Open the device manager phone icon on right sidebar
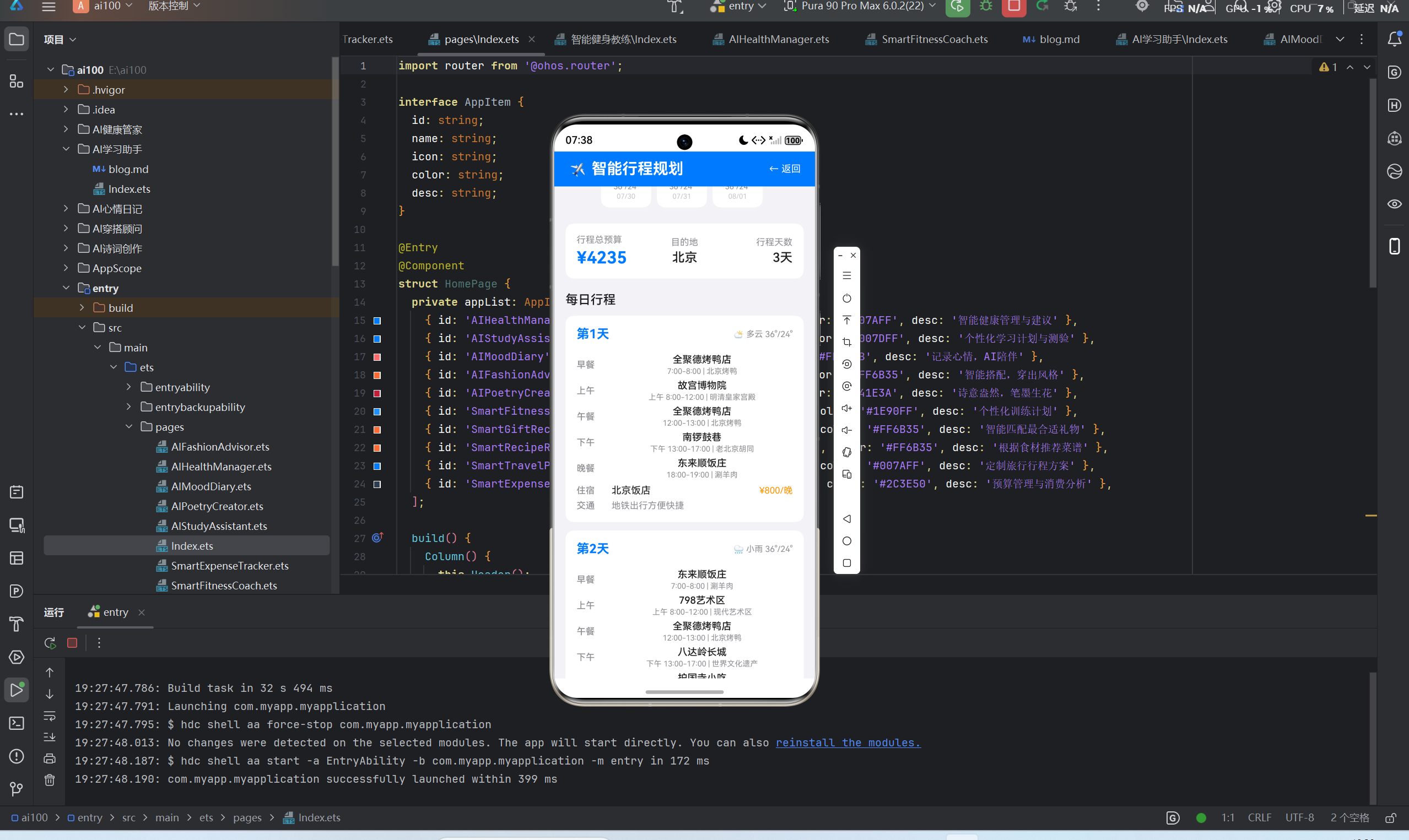1409x840 pixels. (x=1394, y=246)
